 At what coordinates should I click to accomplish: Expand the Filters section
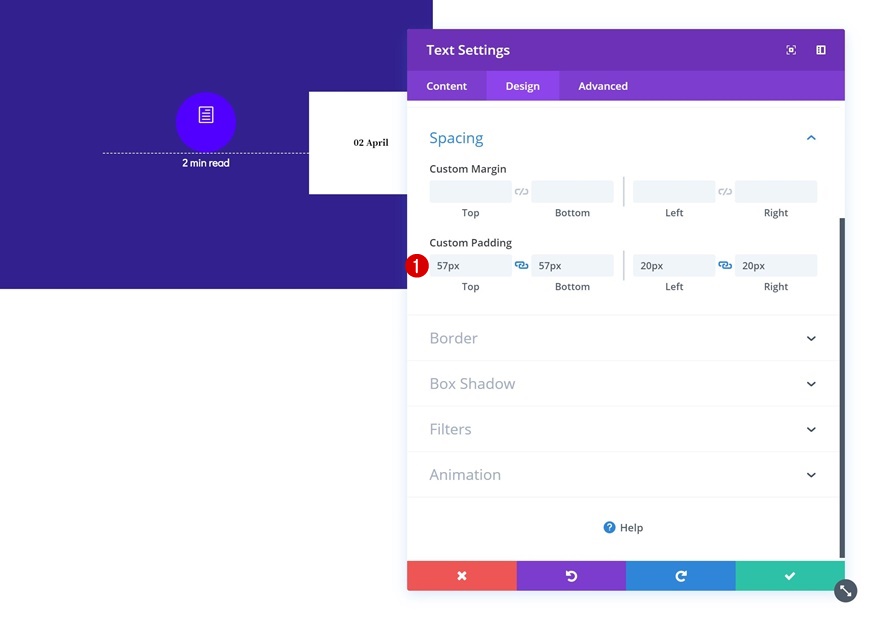[x=811, y=429]
